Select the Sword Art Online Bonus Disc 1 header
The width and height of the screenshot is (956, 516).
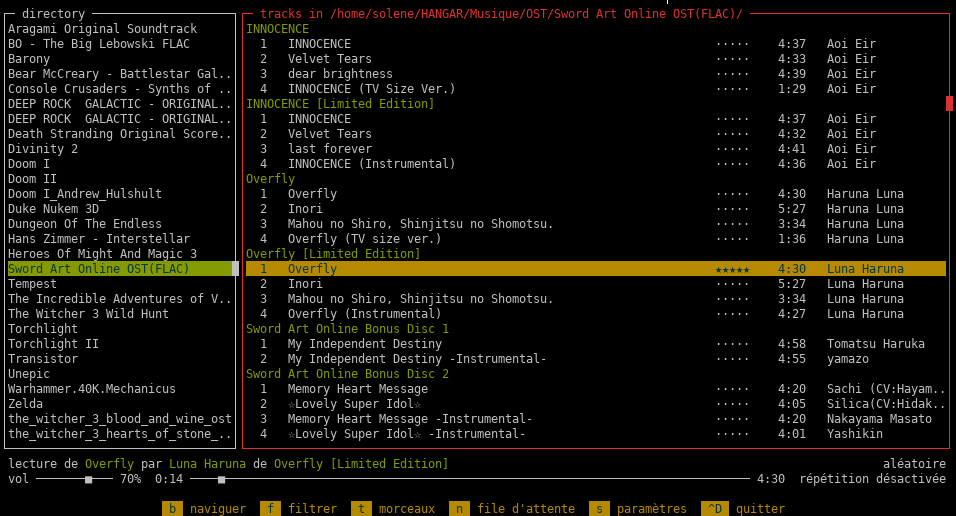[347, 329]
